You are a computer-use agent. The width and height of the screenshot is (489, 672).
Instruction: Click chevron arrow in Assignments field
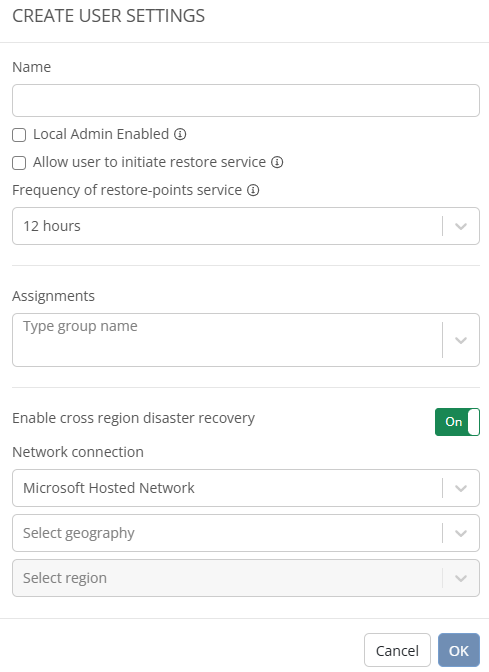coord(461,340)
